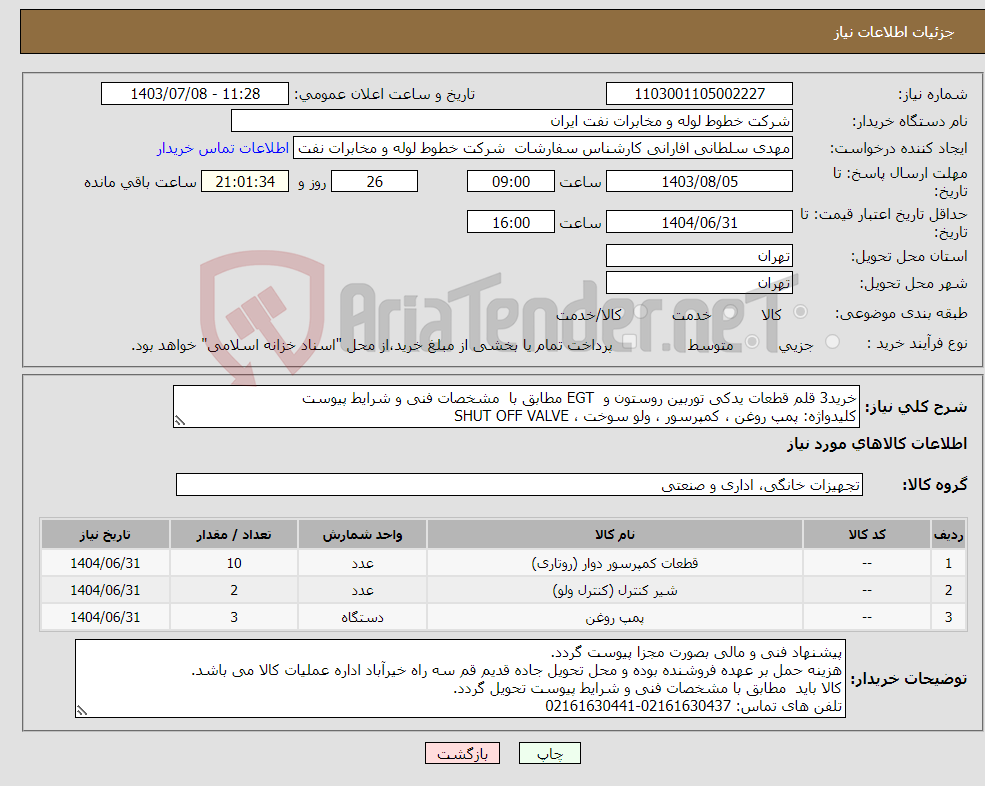Select the خدمت radio button
Screen dimensions: 985x786
(x=730, y=312)
